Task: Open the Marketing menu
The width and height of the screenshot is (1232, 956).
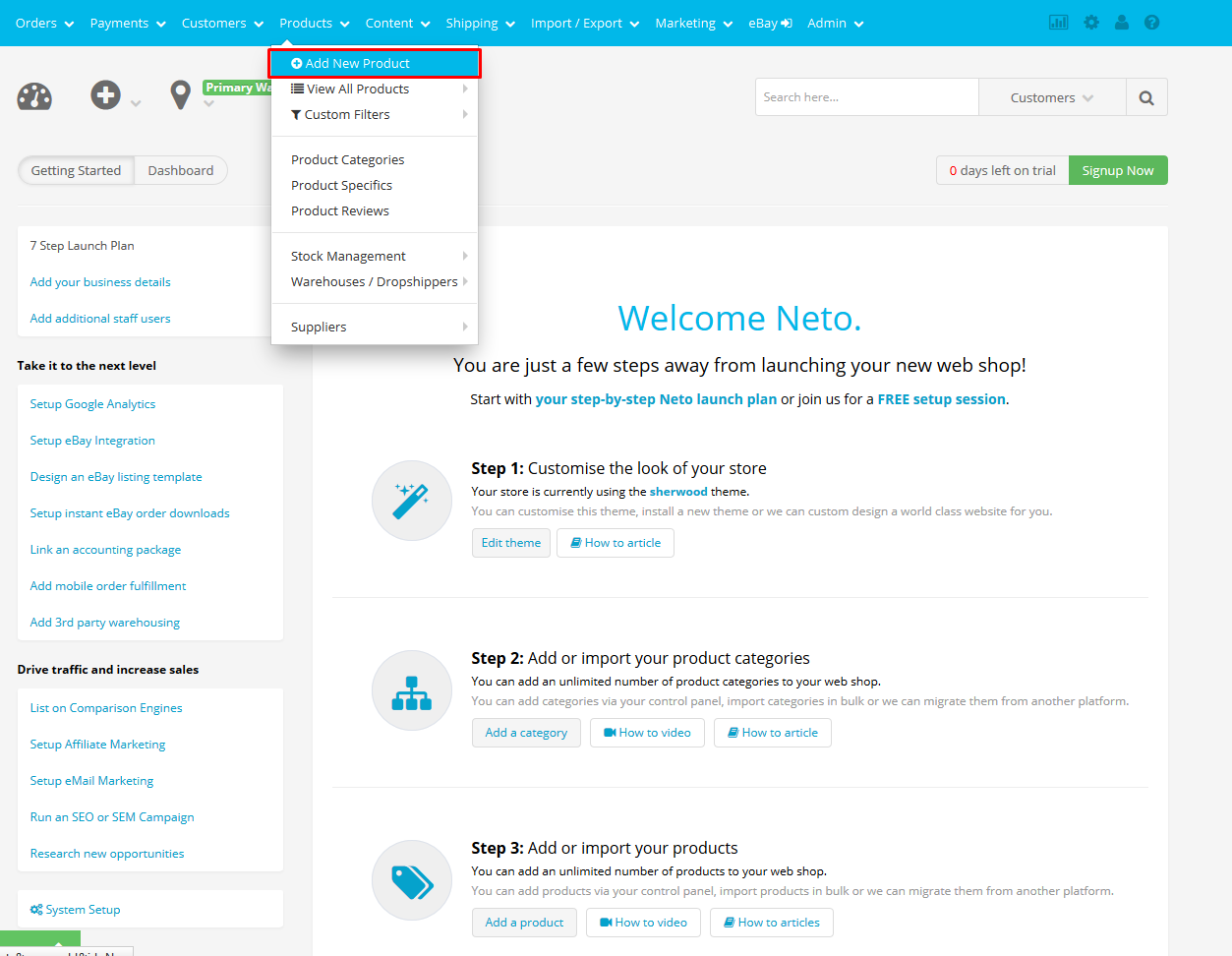Action: tap(694, 23)
